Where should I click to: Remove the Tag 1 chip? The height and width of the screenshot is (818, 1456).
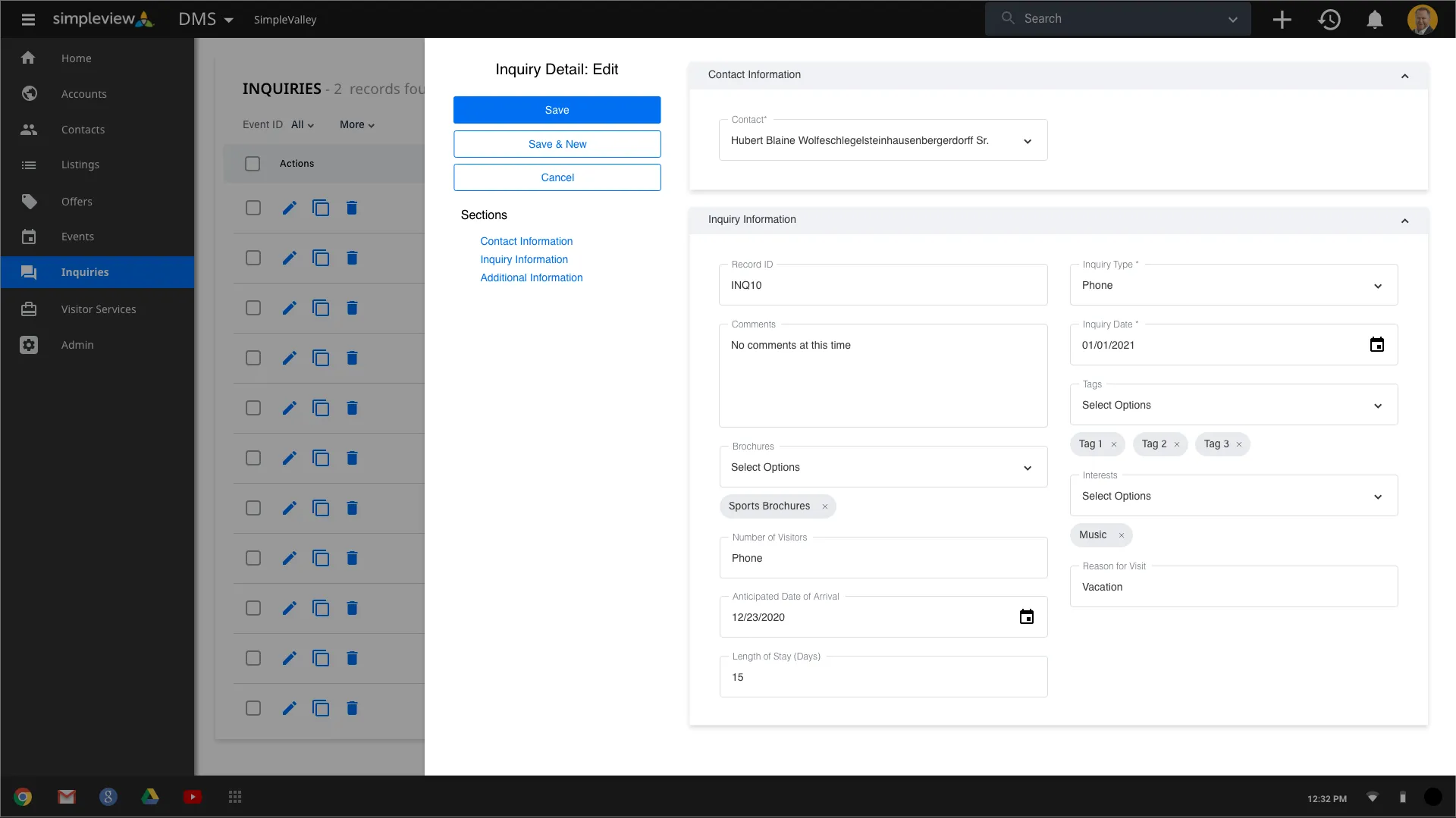tap(1114, 444)
